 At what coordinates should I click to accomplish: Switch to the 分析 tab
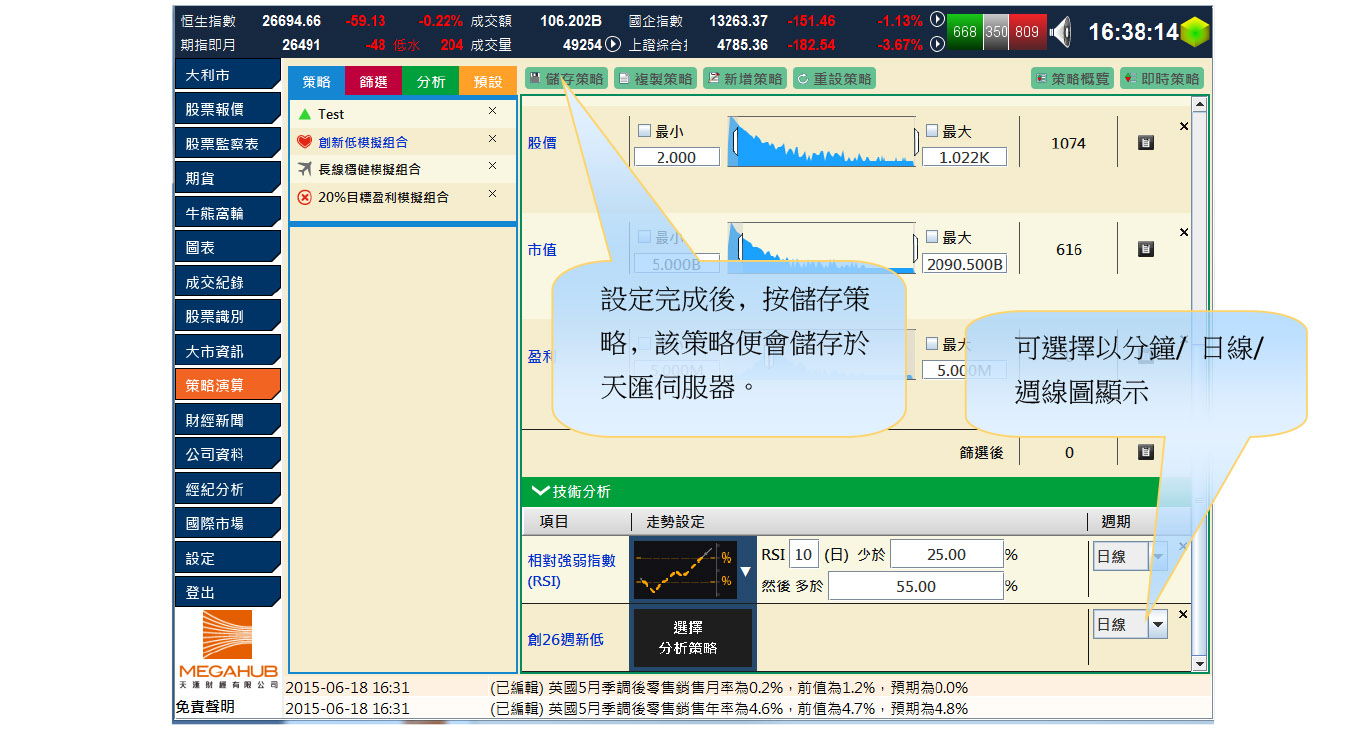coord(431,82)
